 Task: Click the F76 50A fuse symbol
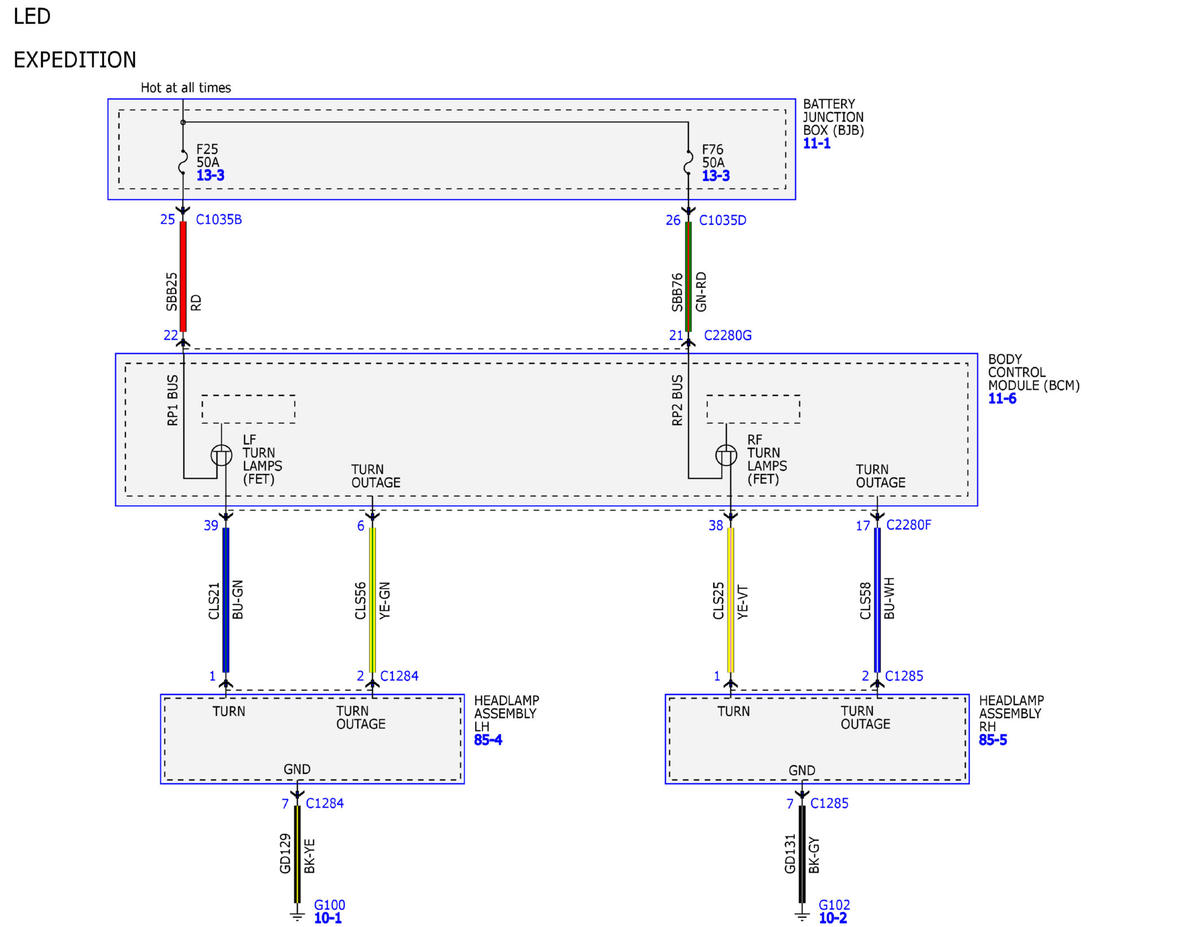[688, 159]
